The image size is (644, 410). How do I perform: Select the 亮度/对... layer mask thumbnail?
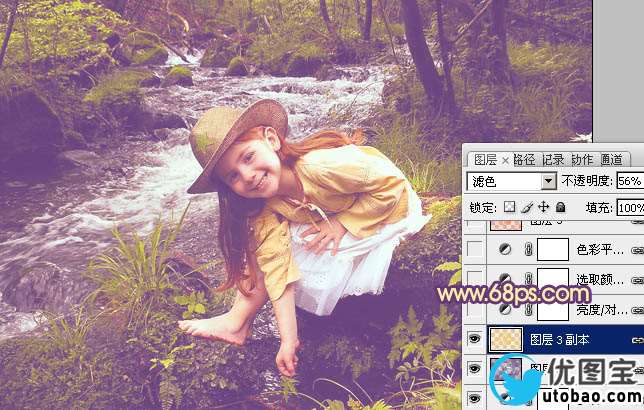point(553,310)
